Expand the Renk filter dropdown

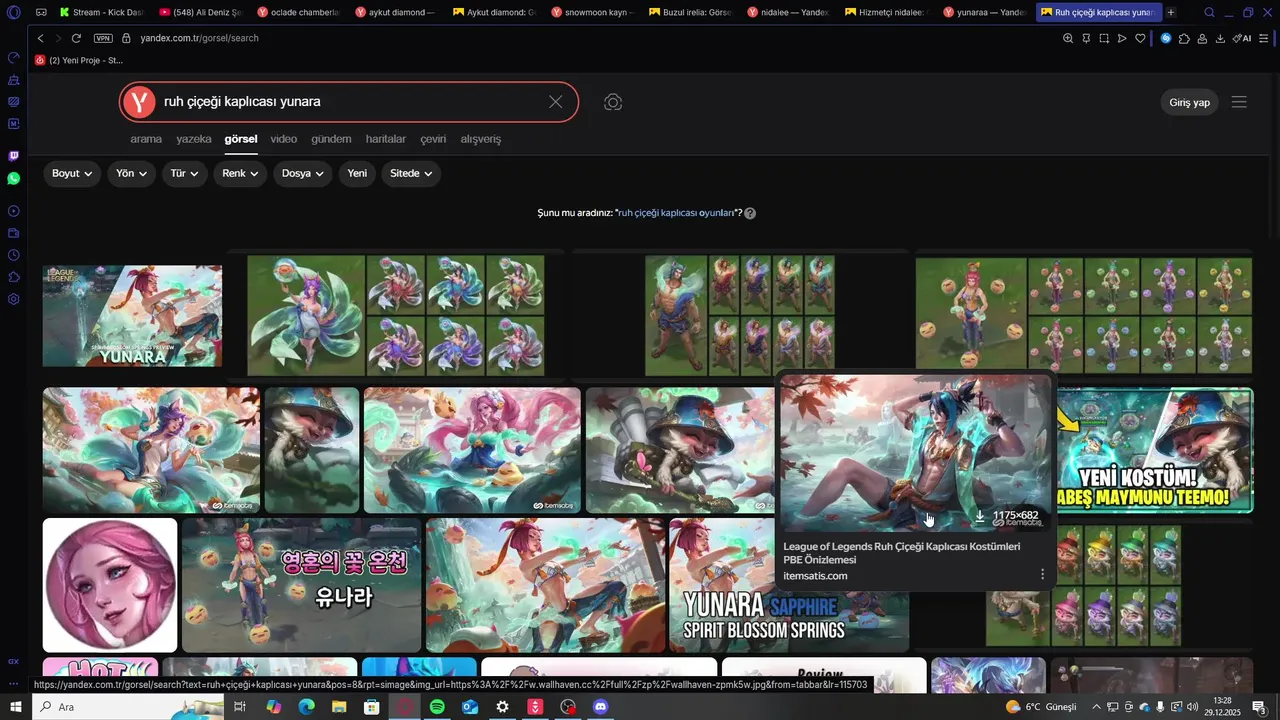tap(240, 173)
